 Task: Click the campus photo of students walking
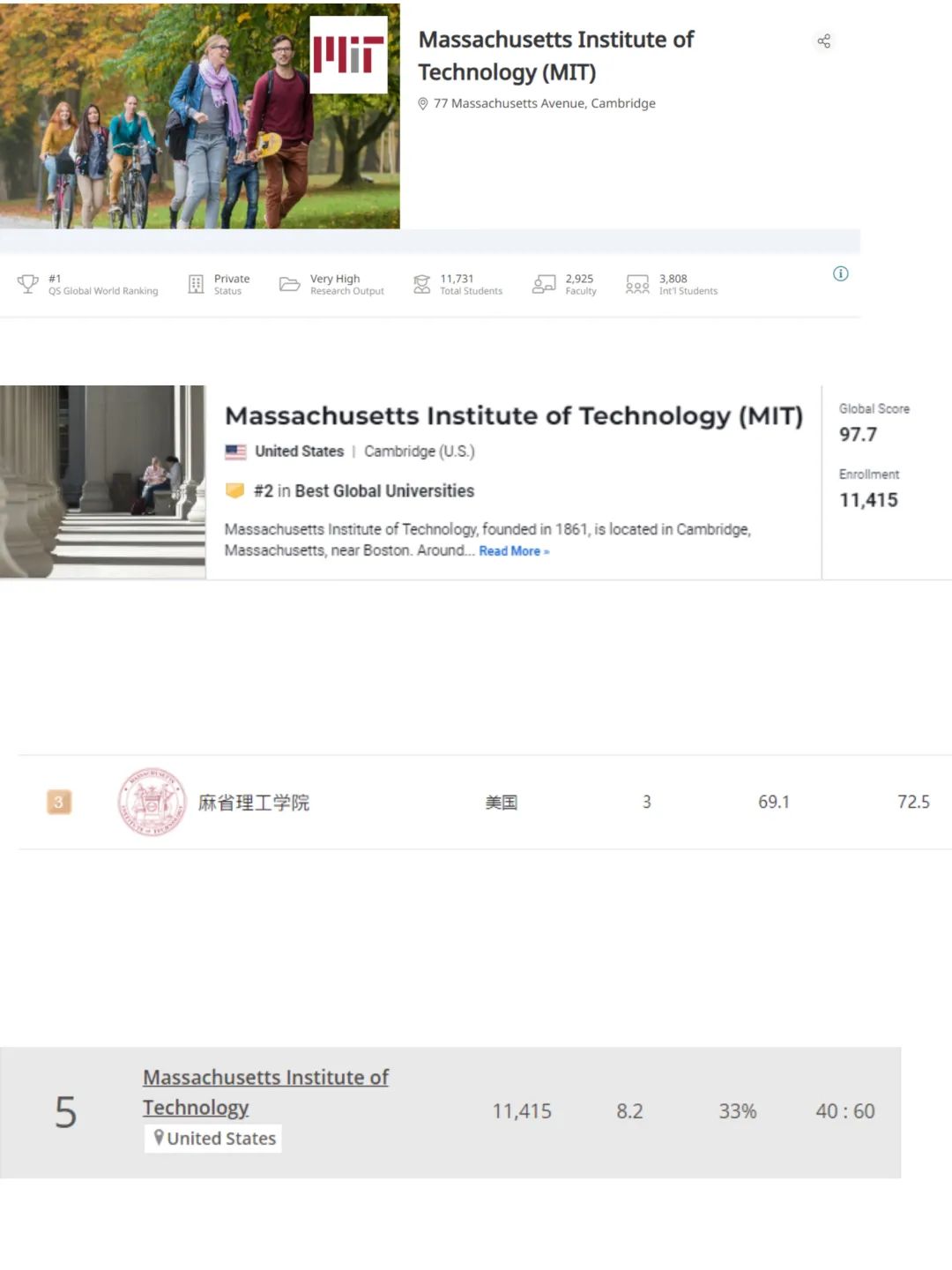point(200,116)
